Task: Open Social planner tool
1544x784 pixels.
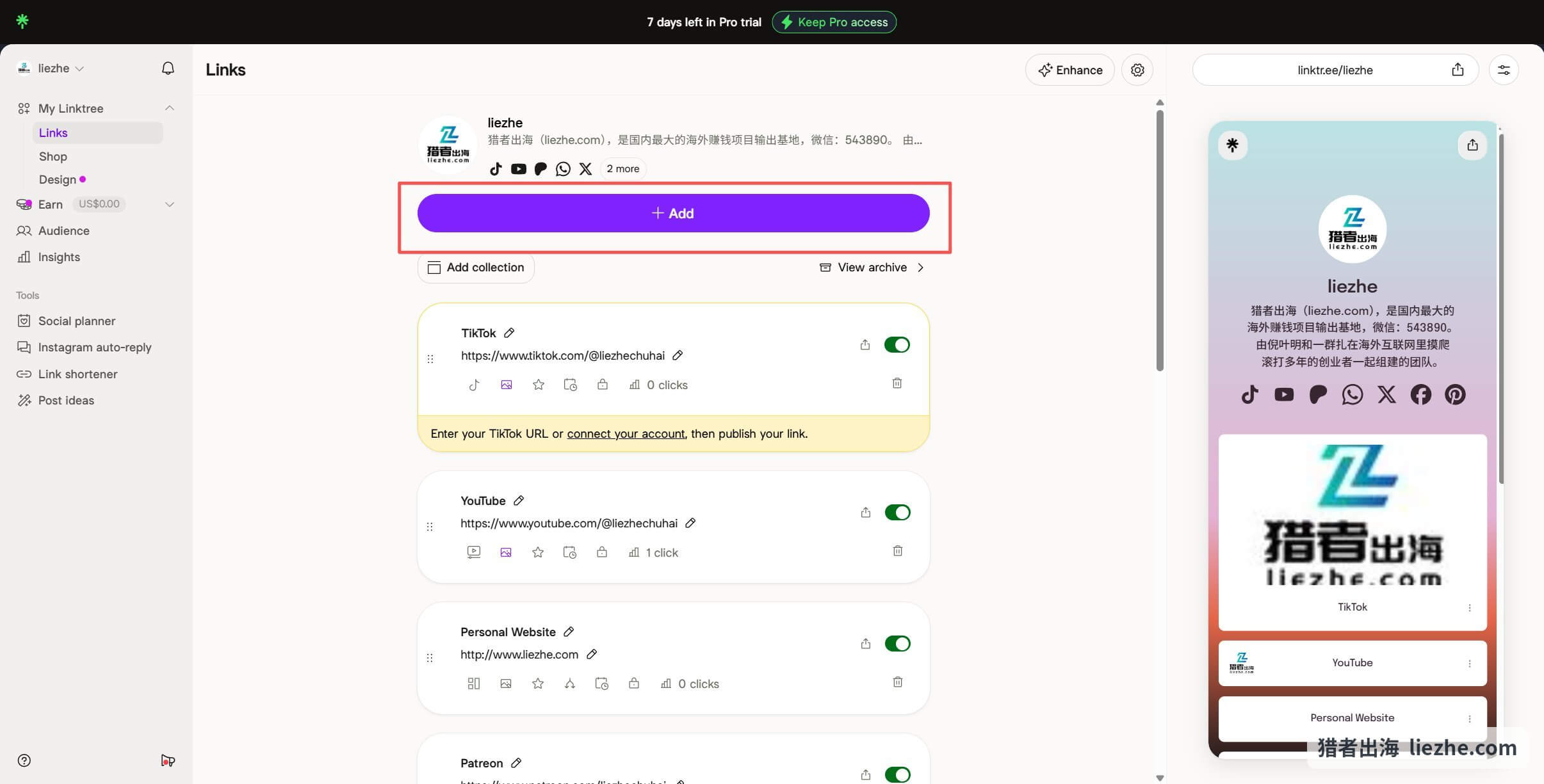Action: pyautogui.click(x=77, y=321)
